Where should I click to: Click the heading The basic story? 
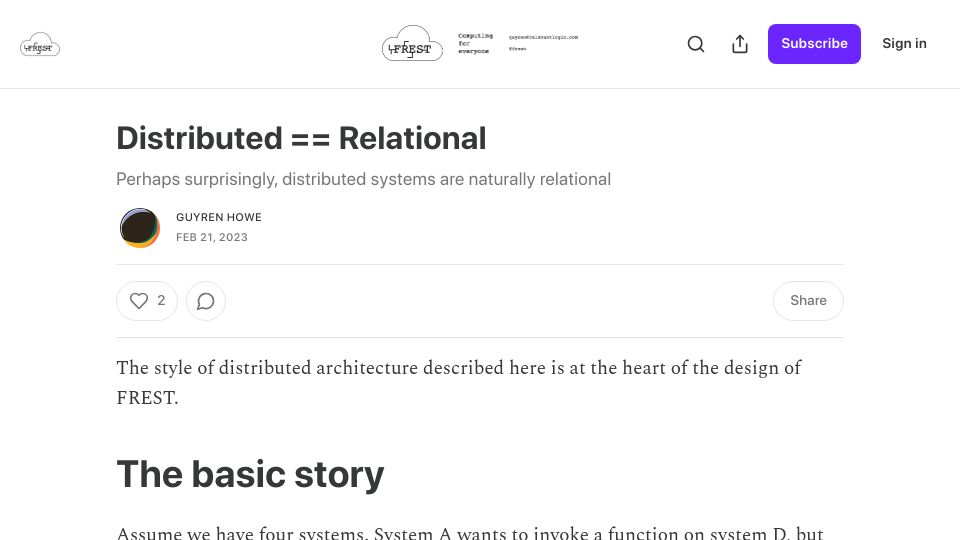250,474
